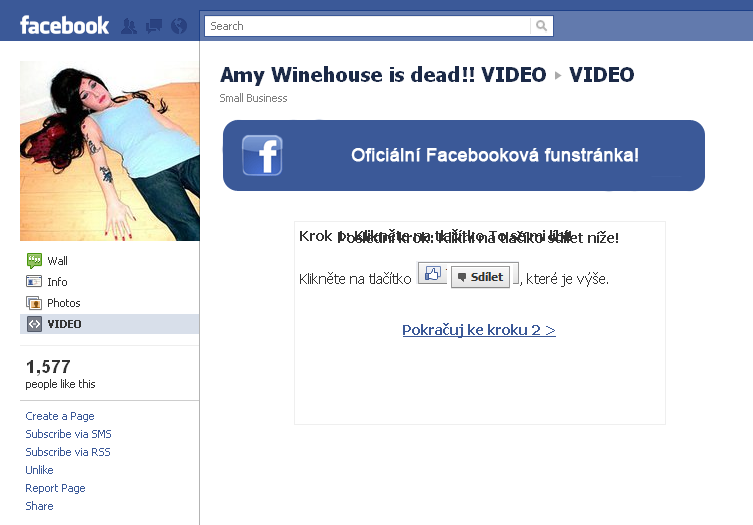The image size is (753, 525).
Task: Open the messages icon in header
Action: click(x=154, y=26)
